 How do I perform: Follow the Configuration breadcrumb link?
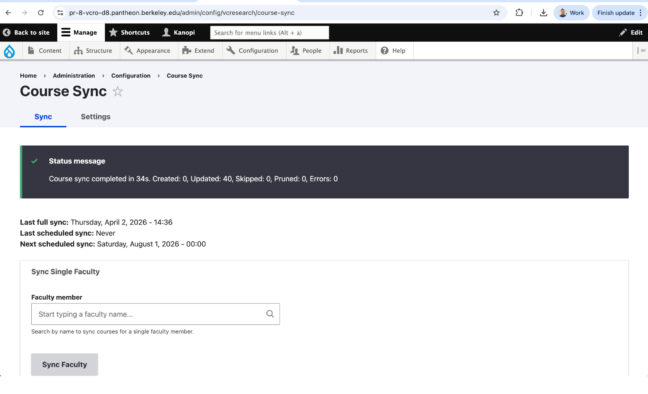[131, 76]
